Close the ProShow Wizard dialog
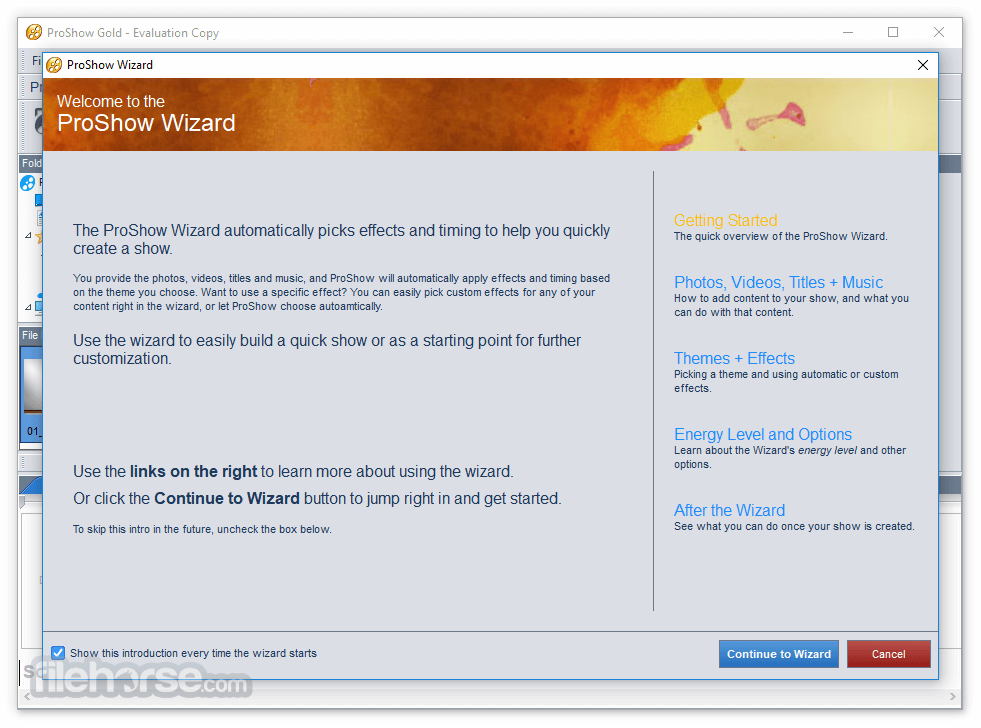Image resolution: width=981 pixels, height=728 pixels. tap(922, 65)
